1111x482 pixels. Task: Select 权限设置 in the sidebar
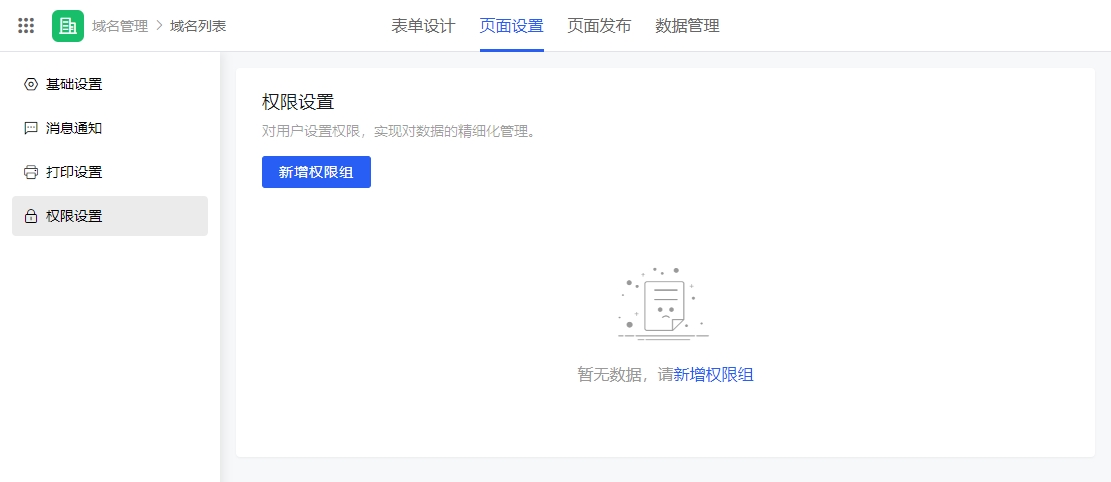click(x=110, y=216)
